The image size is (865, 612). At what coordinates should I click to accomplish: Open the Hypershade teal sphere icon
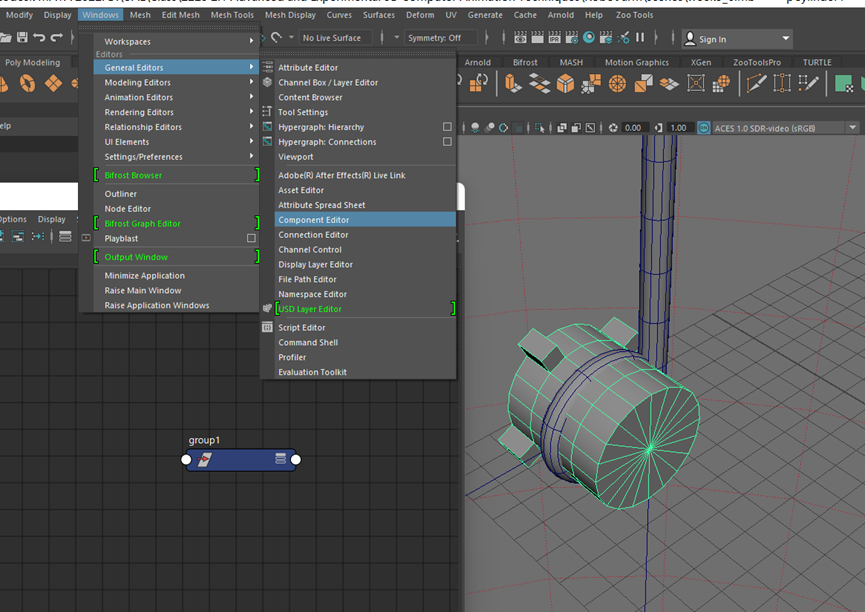(x=589, y=37)
